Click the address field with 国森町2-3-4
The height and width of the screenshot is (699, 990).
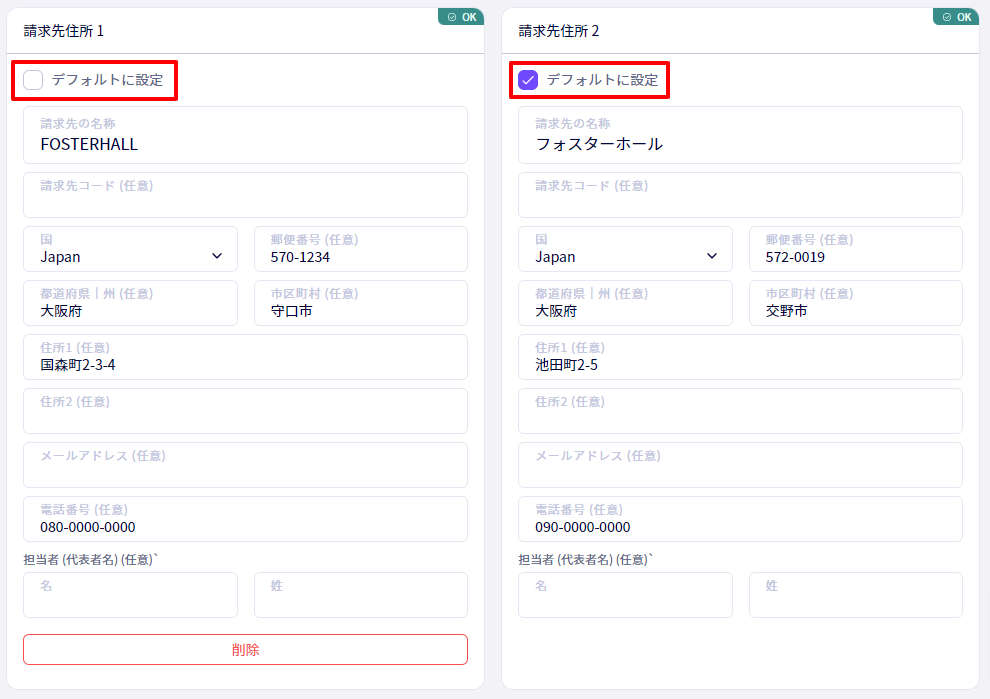(246, 357)
